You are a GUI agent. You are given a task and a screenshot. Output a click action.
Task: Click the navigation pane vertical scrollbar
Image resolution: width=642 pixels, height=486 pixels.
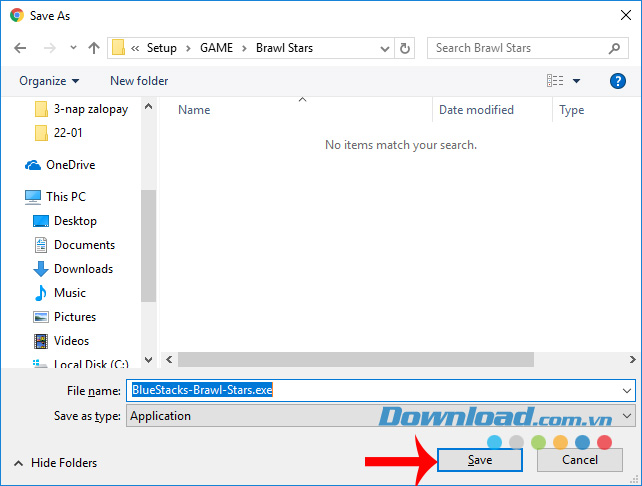click(x=148, y=240)
